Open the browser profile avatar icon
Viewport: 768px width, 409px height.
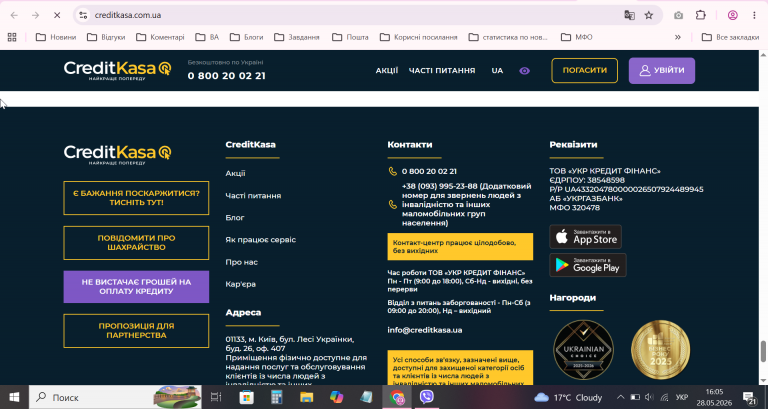pyautogui.click(x=733, y=15)
